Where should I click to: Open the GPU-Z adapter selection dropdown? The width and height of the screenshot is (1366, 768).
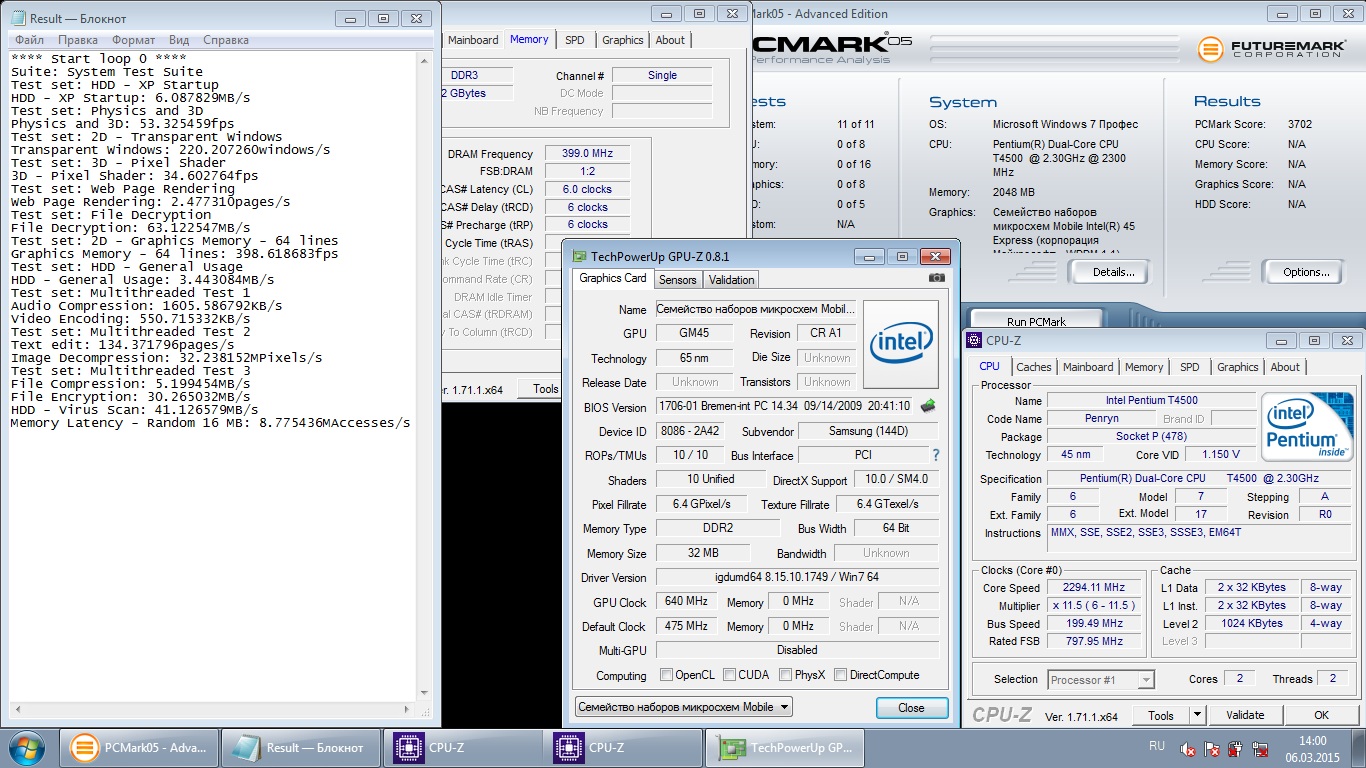684,706
